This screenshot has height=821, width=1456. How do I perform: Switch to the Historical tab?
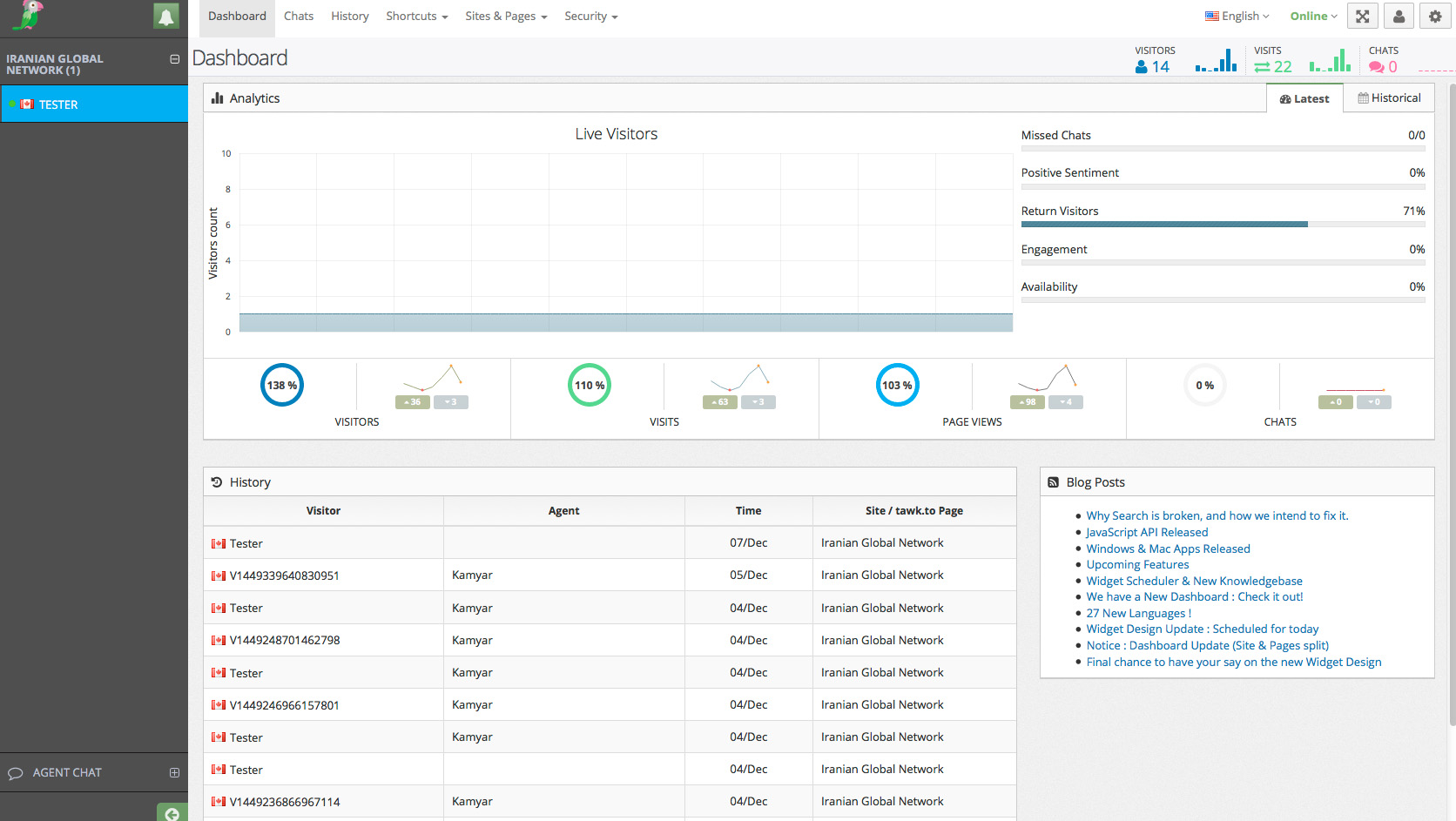1389,98
